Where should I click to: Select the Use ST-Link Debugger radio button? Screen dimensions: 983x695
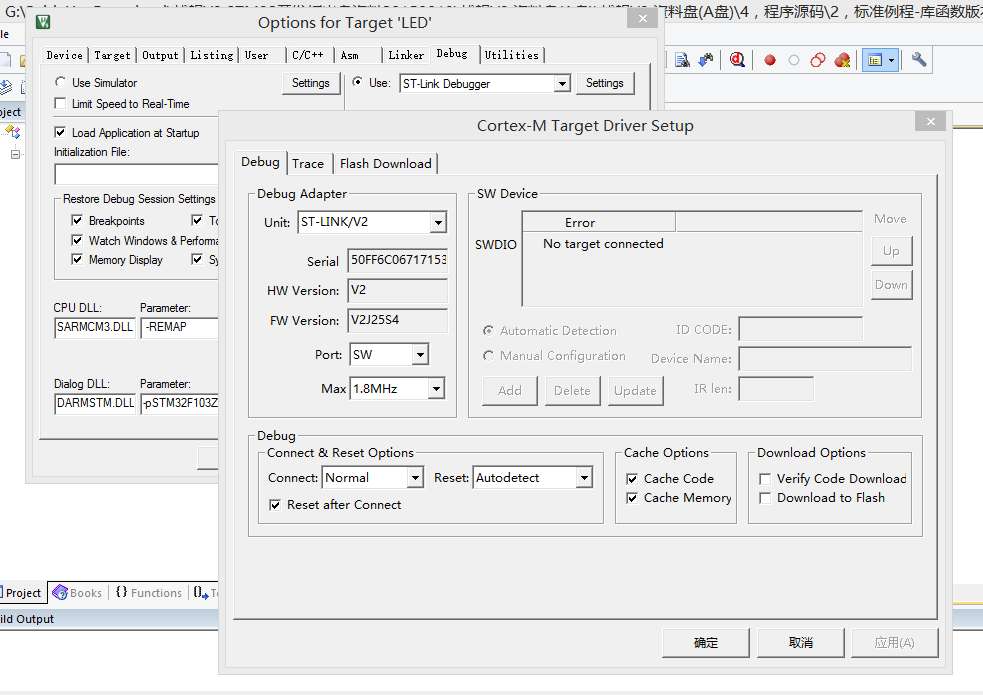click(357, 82)
